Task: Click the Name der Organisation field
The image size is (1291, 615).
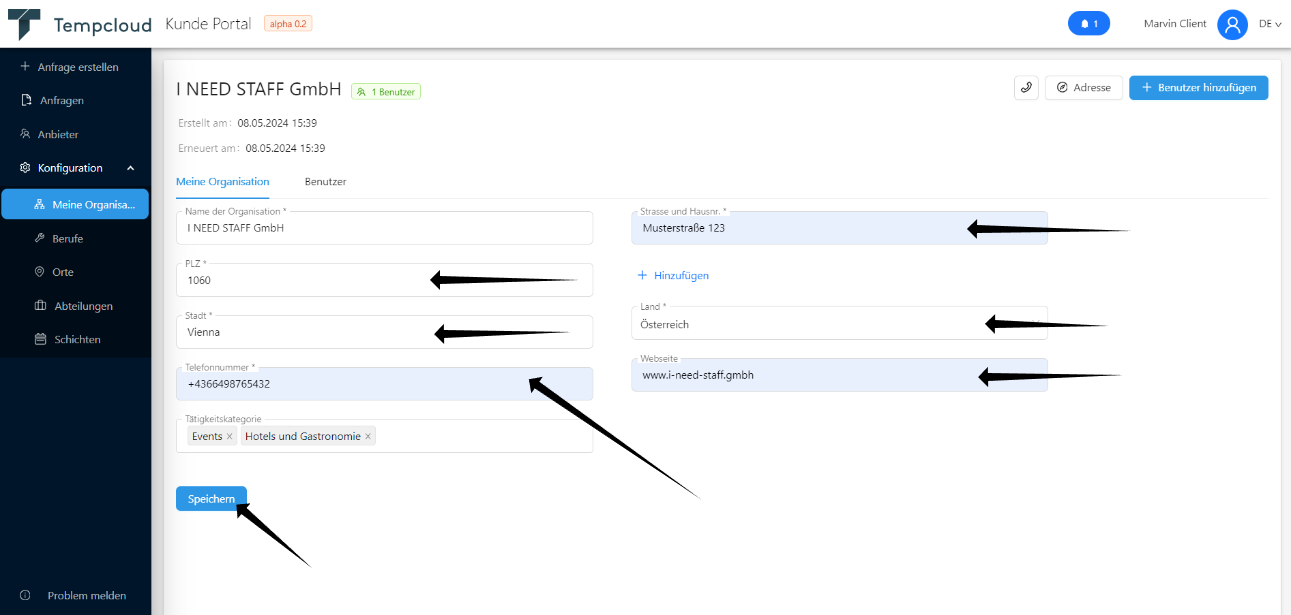Action: click(384, 228)
